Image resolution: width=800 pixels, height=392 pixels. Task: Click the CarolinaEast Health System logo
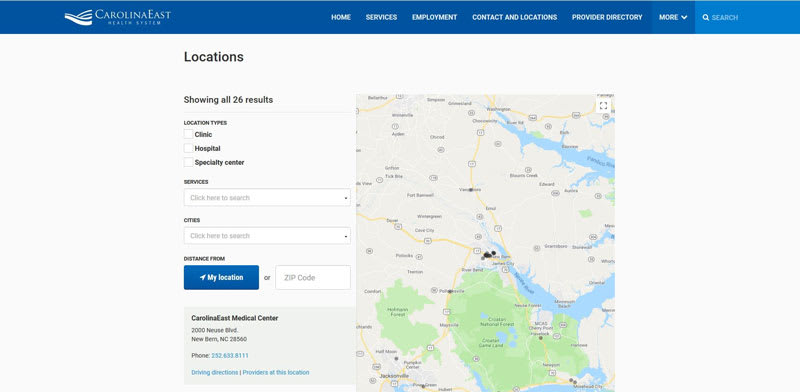118,17
